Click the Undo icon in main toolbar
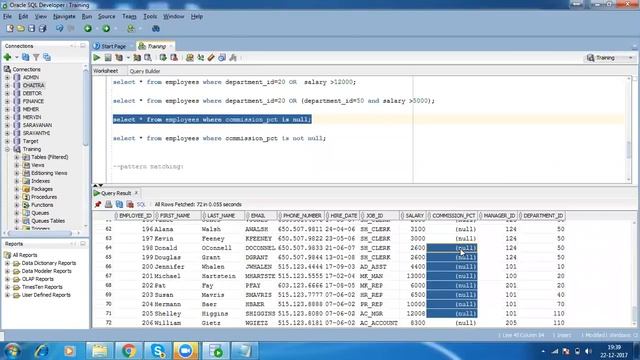Viewport: 640px width, 360px height. coord(60,29)
